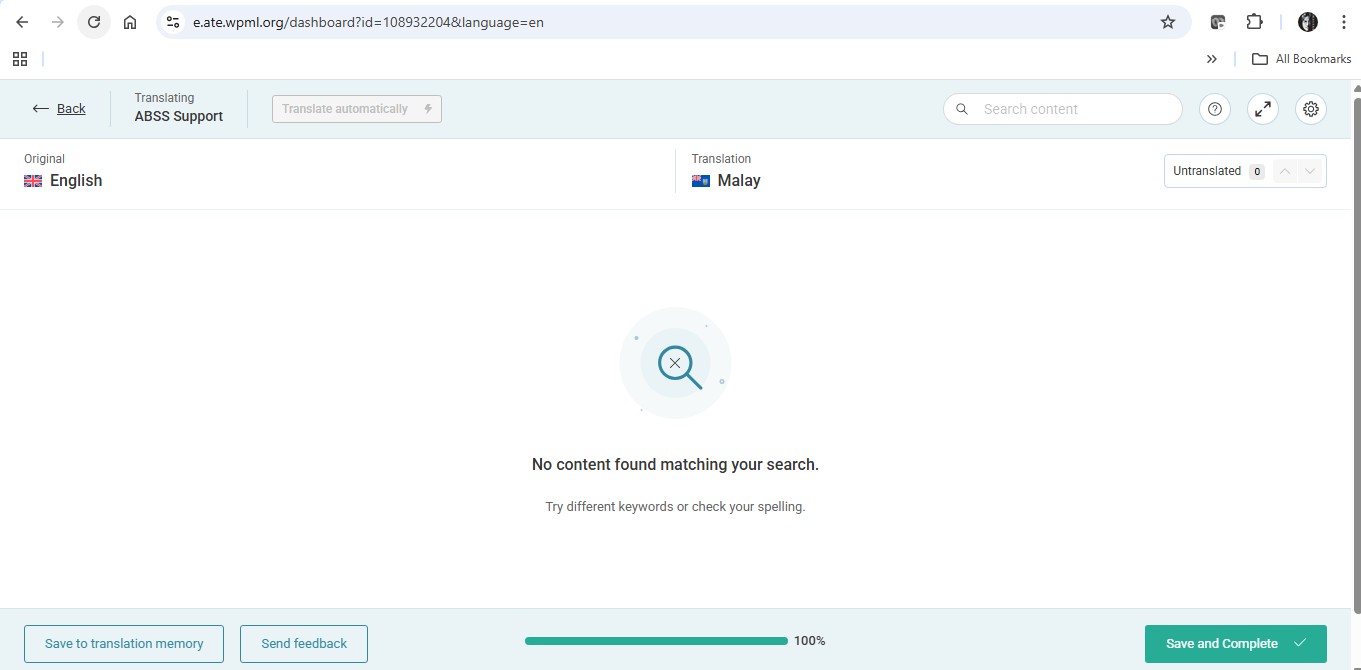1361x670 pixels.
Task: Jump to next untranslated segment
Action: click(x=1310, y=171)
